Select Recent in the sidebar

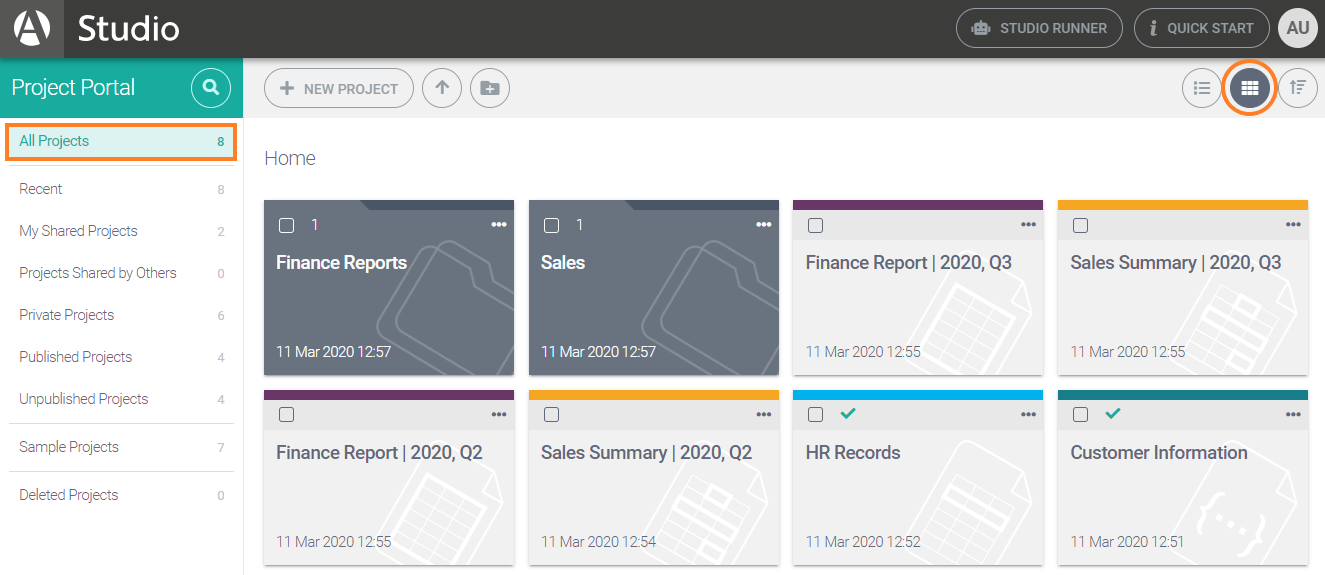pyautogui.click(x=41, y=189)
